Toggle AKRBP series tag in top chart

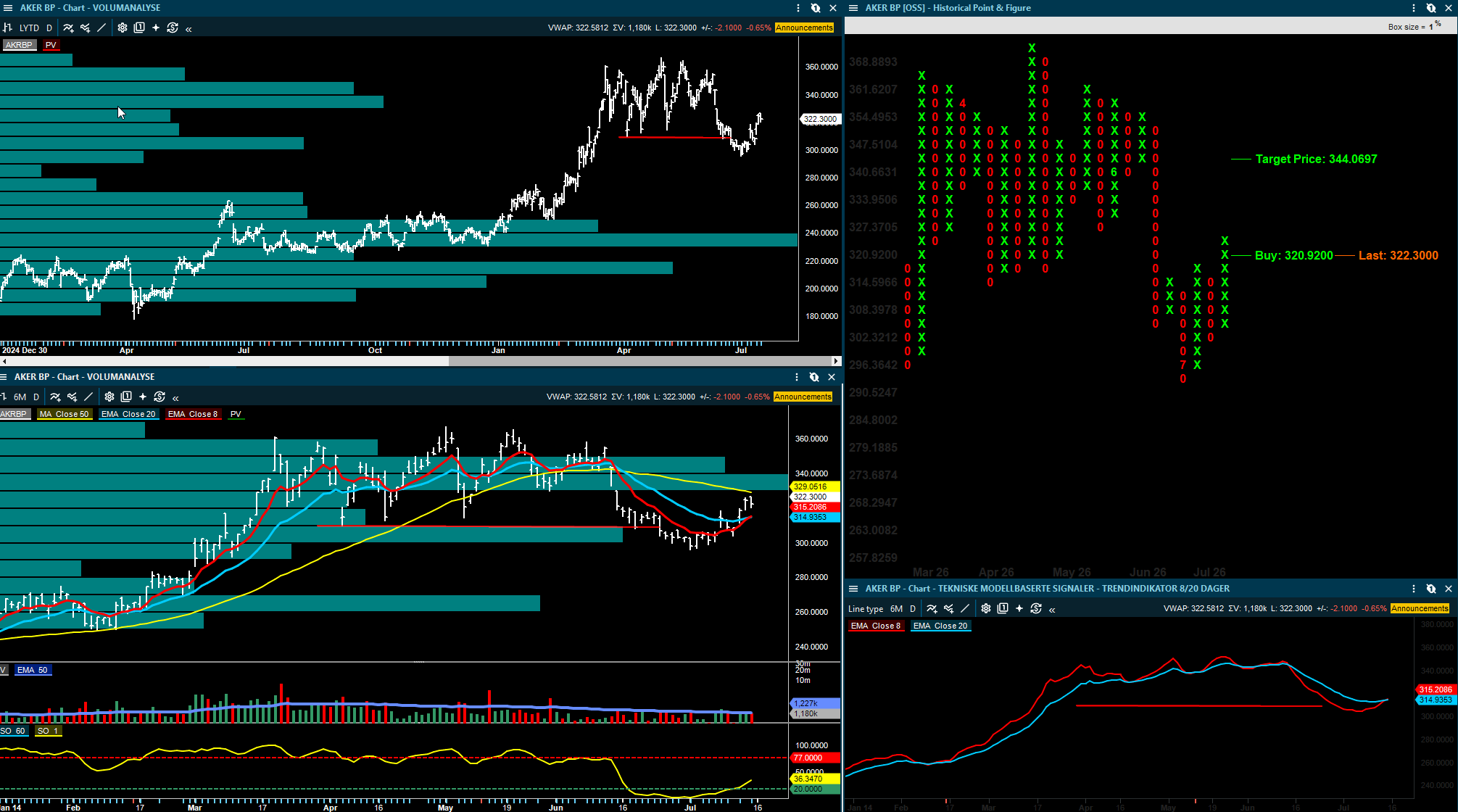(19, 45)
